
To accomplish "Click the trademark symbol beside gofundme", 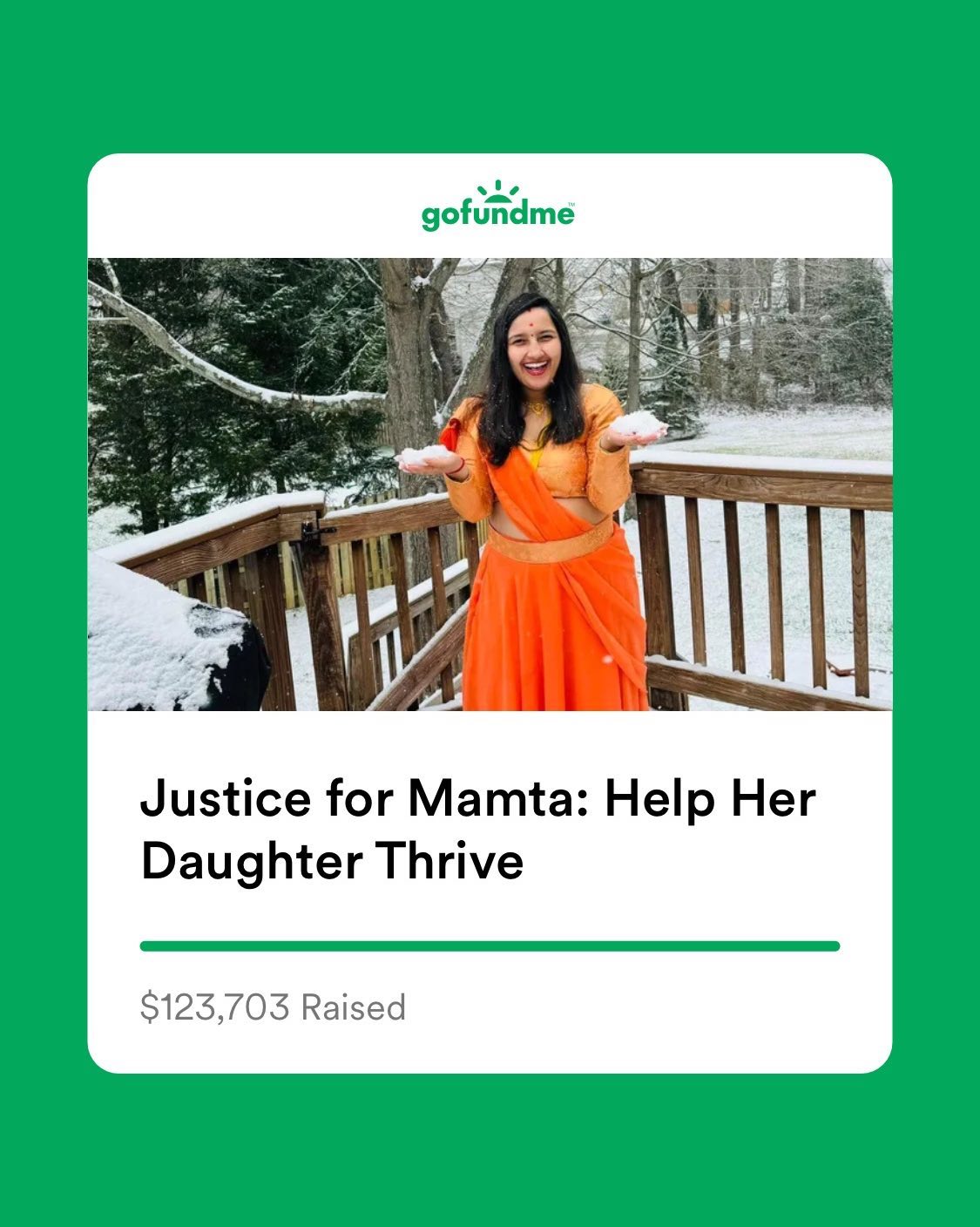I will pos(571,207).
